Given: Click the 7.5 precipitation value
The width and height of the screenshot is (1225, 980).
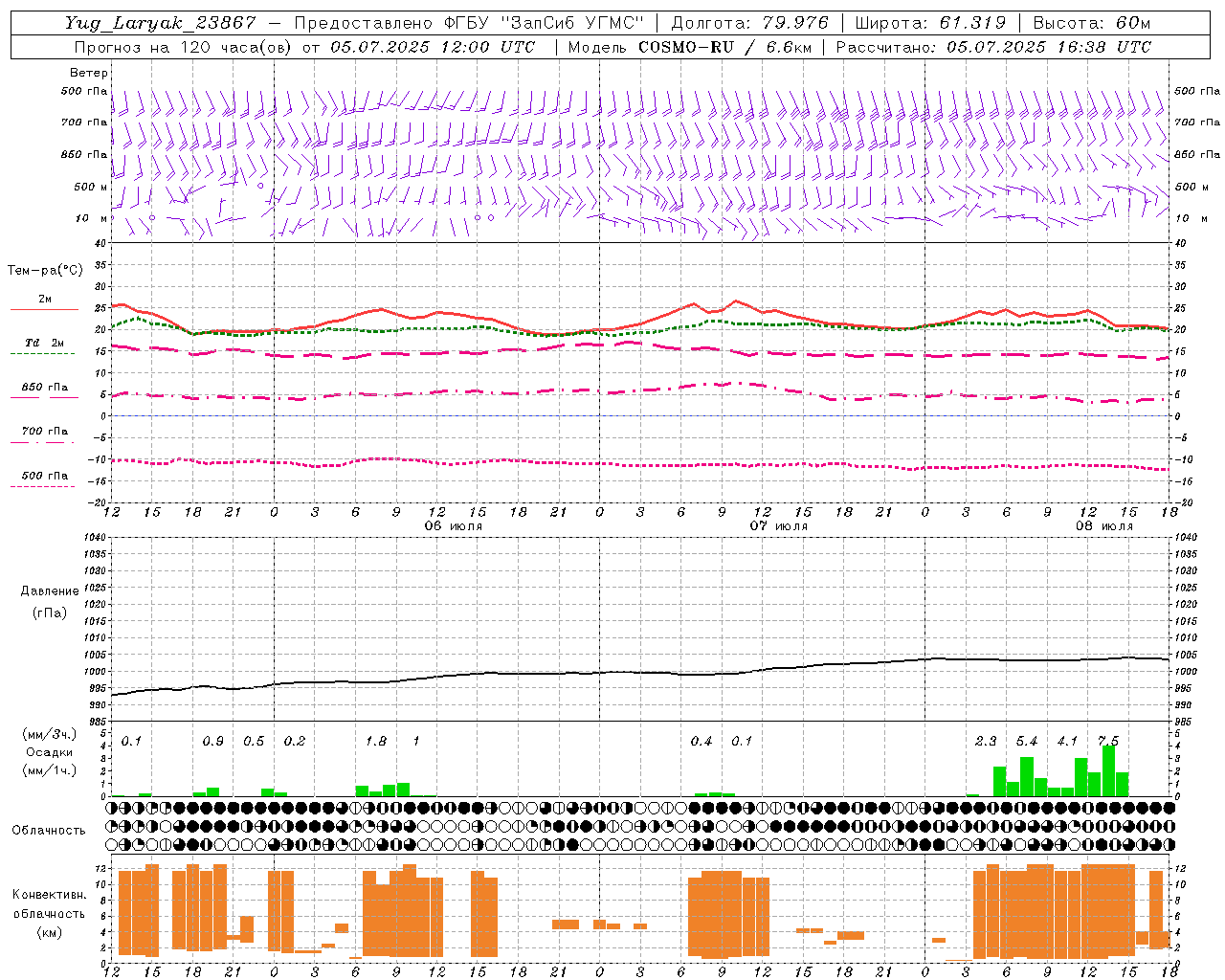Looking at the screenshot, I should click(x=1108, y=742).
